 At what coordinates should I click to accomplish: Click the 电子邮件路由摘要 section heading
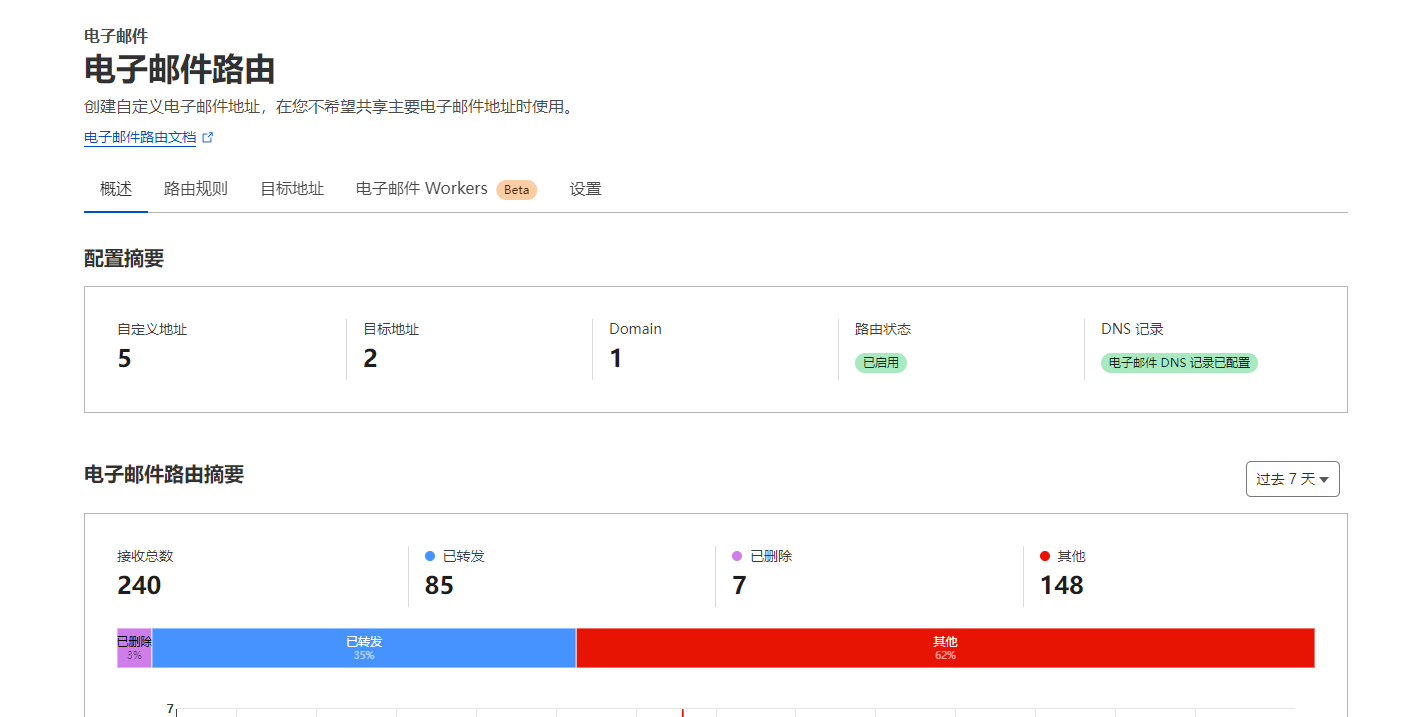click(164, 475)
